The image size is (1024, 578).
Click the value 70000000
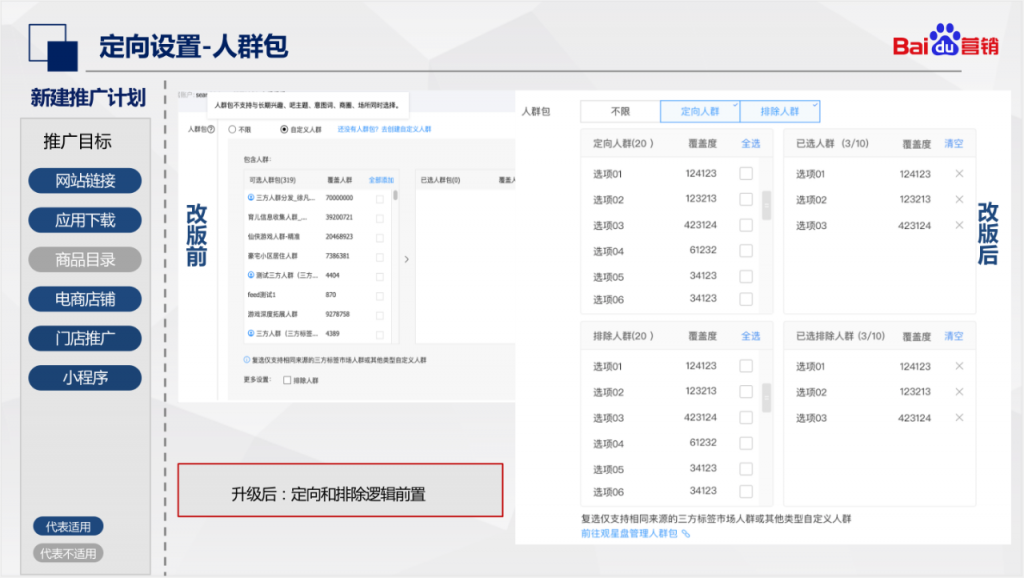(339, 198)
